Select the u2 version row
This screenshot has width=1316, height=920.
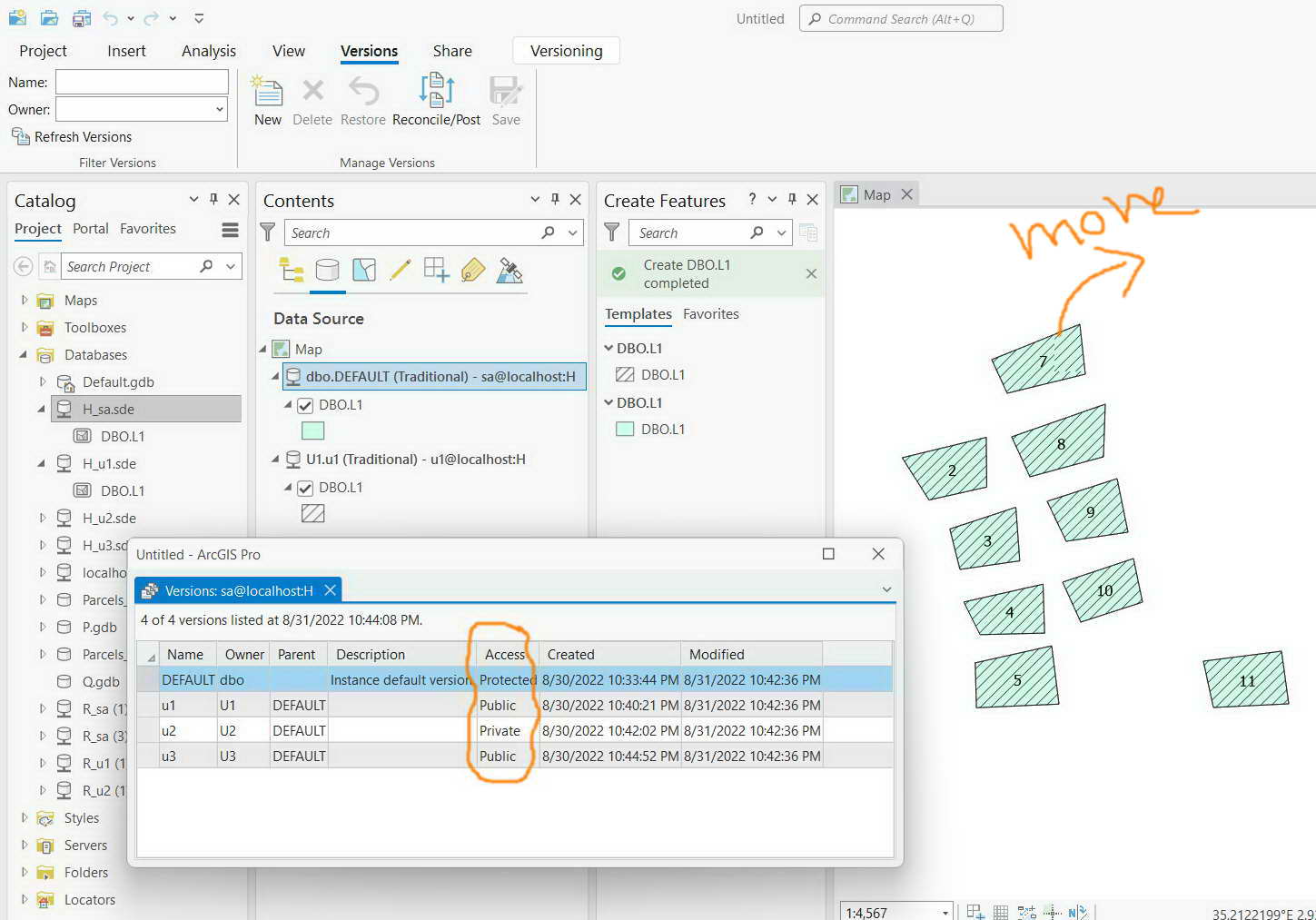click(x=515, y=730)
